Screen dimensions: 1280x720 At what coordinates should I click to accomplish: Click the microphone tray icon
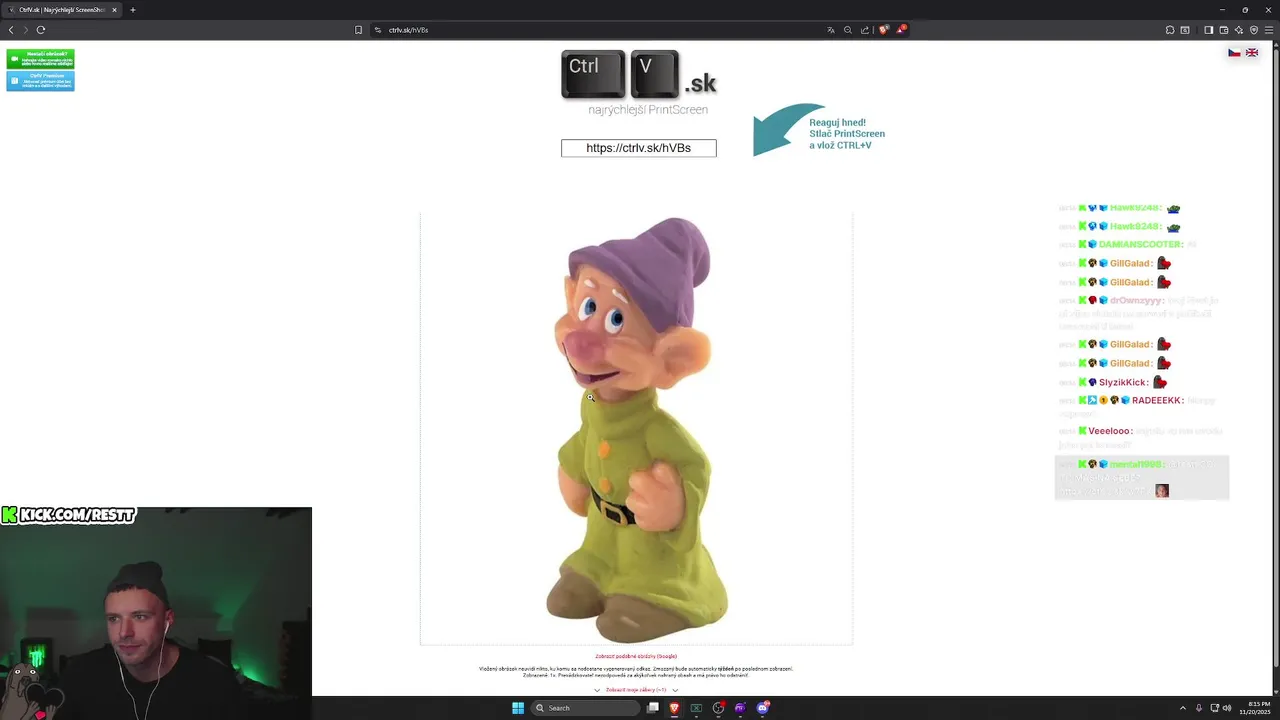point(1199,708)
